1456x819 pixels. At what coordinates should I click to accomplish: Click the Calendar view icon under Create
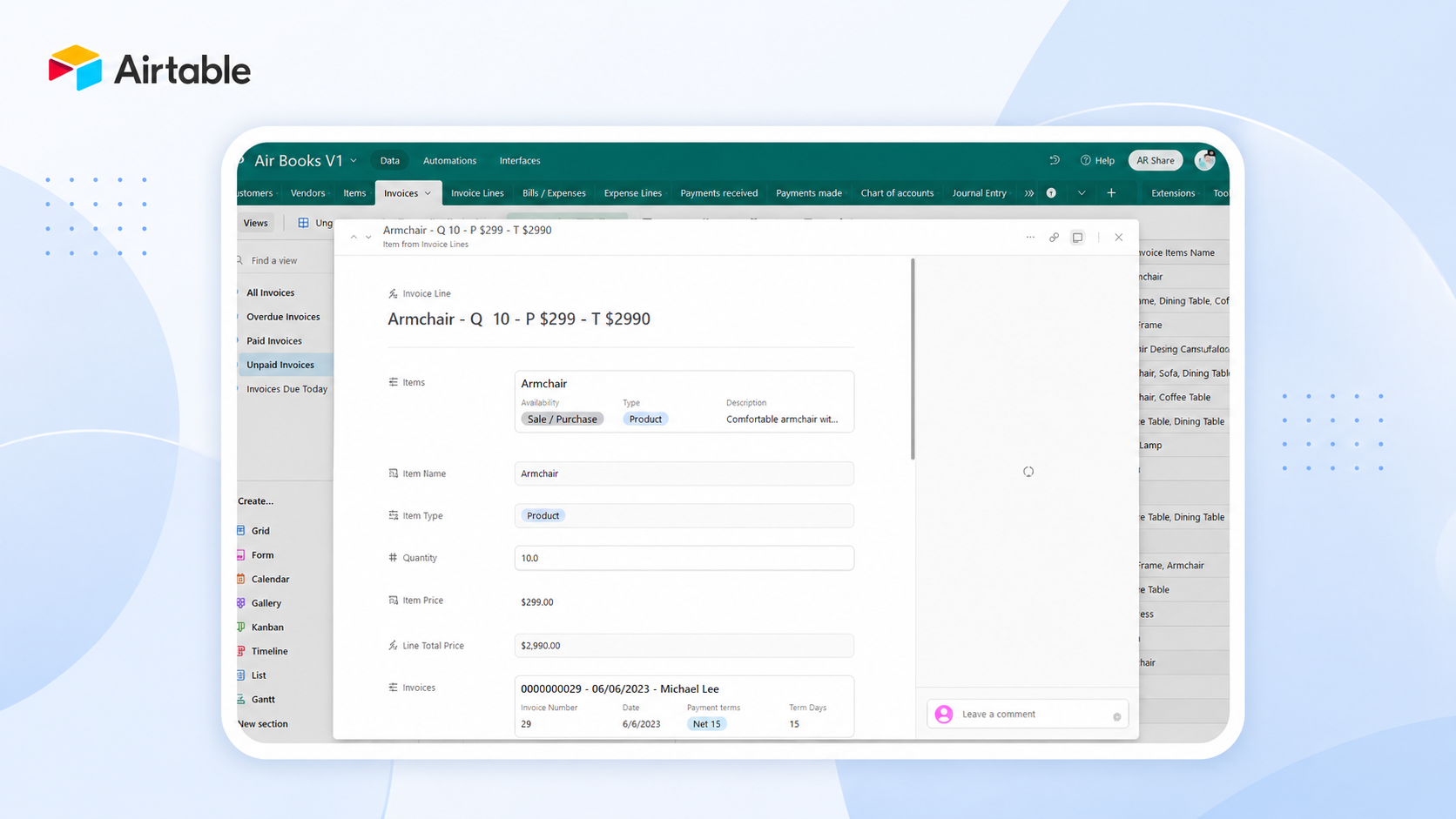(241, 579)
